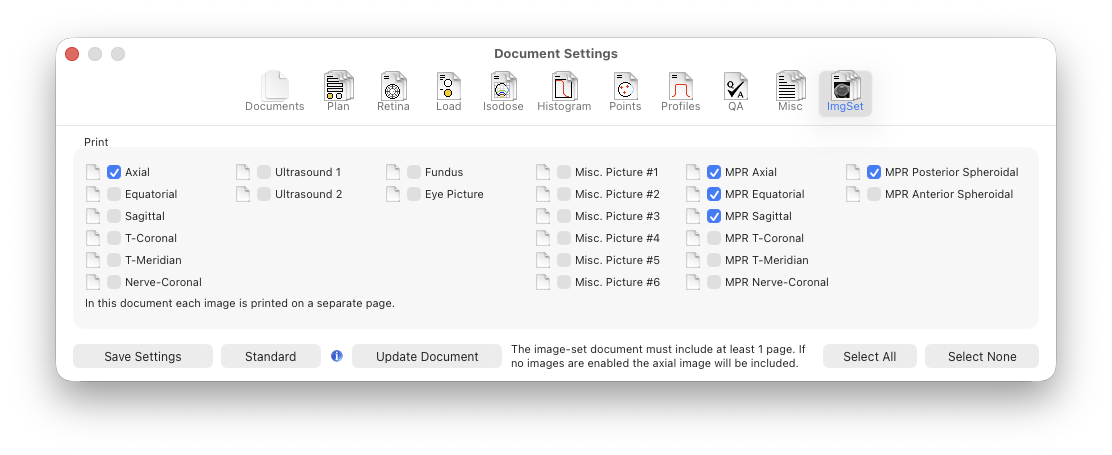Image resolution: width=1112 pixels, height=455 pixels.
Task: Open the QA settings pane
Action: pyautogui.click(x=735, y=92)
